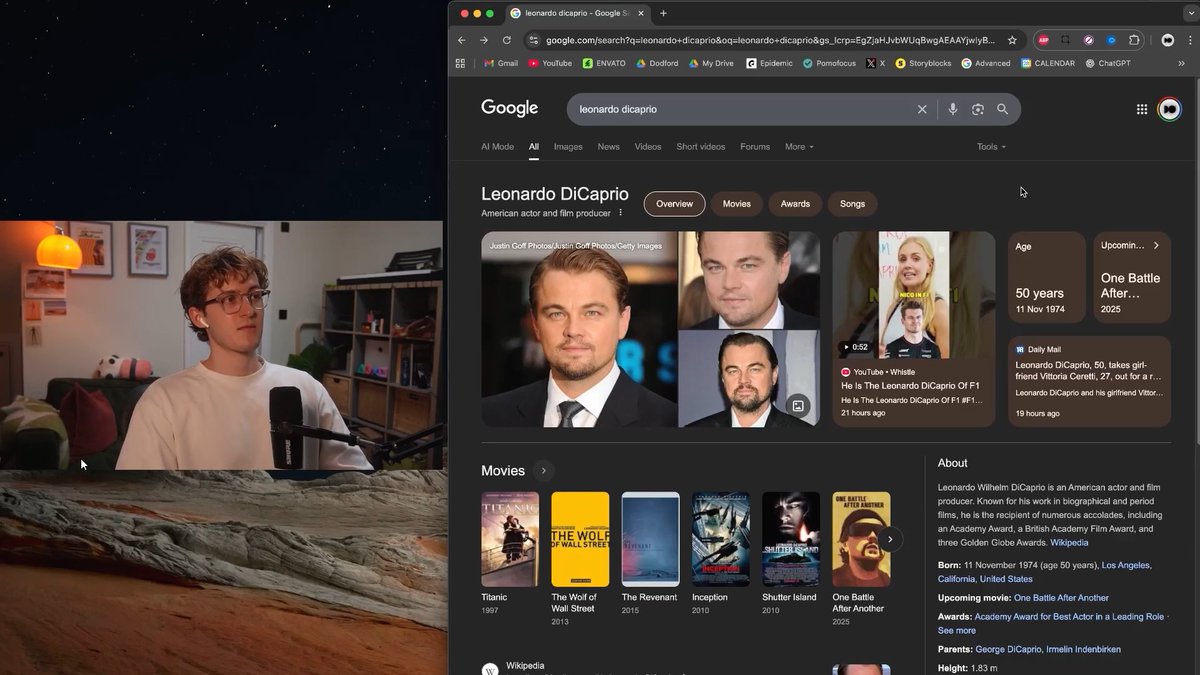Start voice search with microphone icon
The width and height of the screenshot is (1200, 675).
point(953,109)
